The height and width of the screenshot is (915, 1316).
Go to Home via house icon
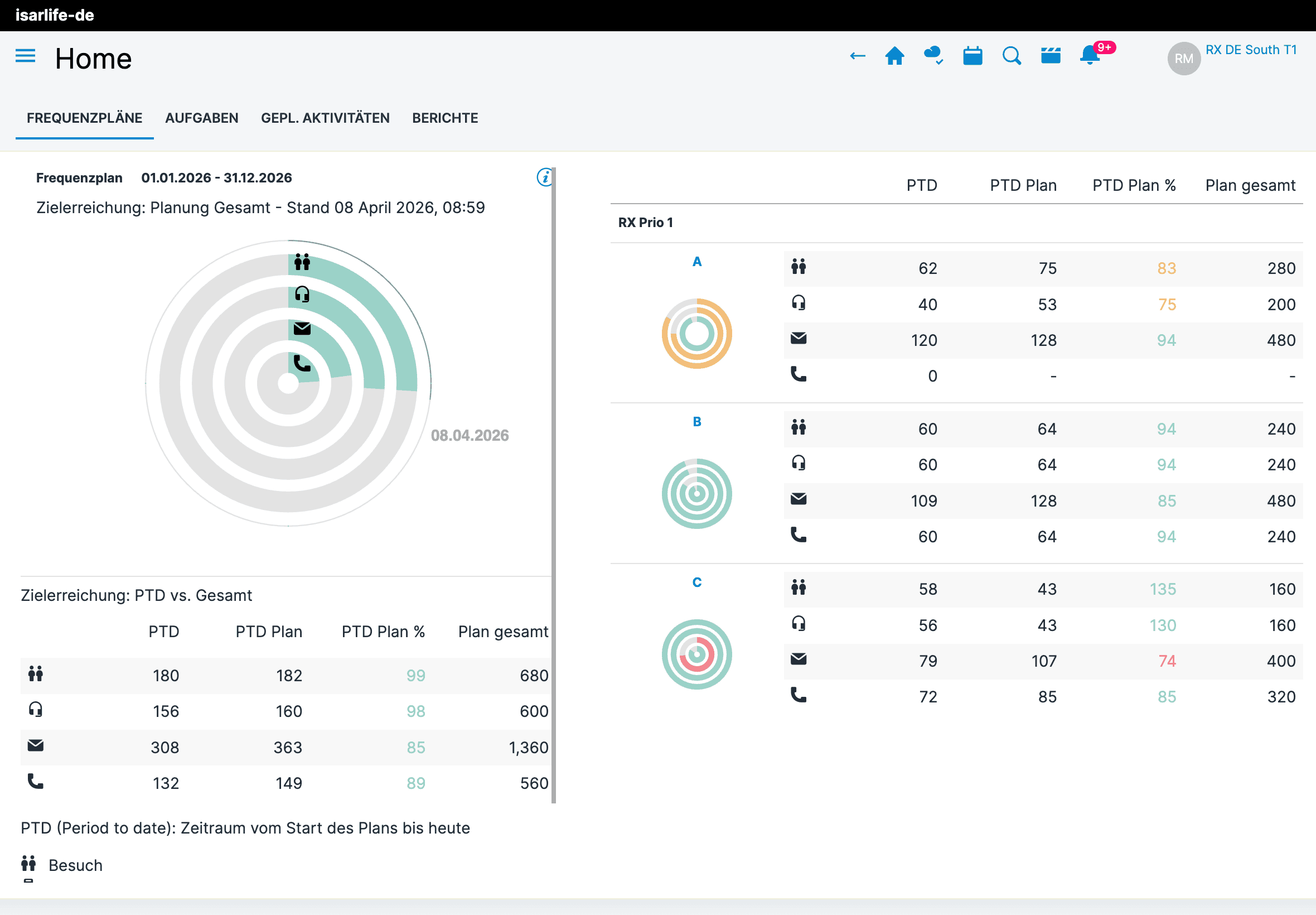click(x=894, y=56)
